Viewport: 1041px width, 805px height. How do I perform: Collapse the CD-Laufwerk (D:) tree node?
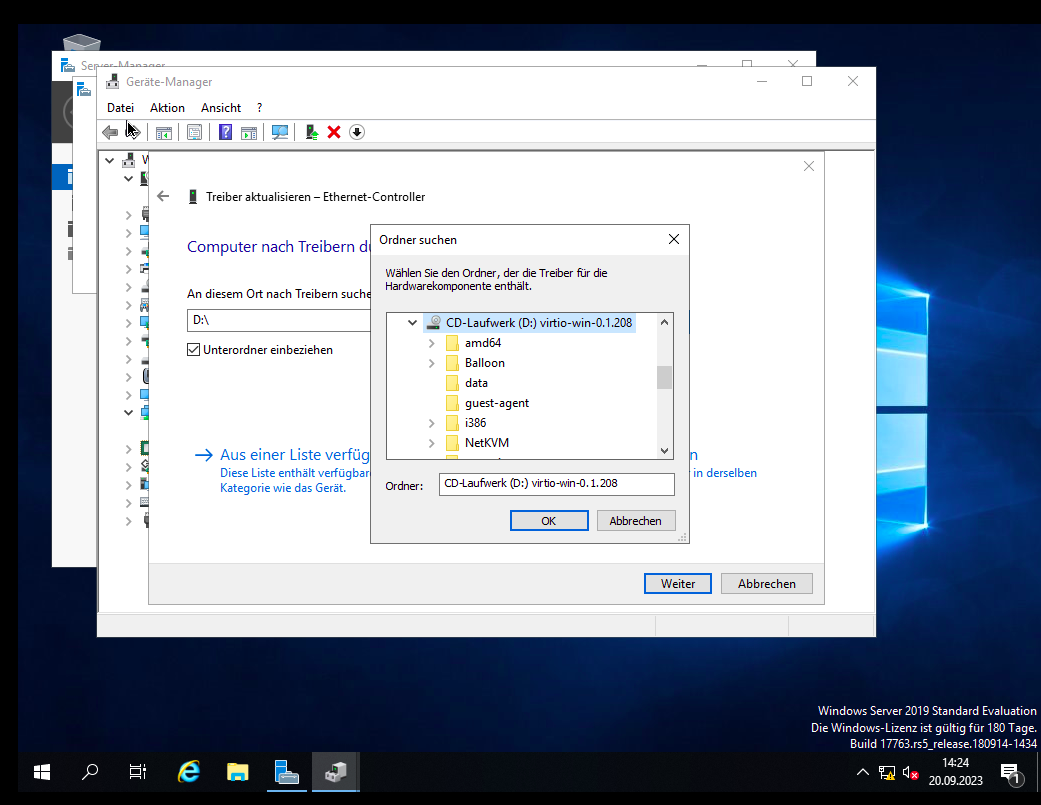point(412,323)
